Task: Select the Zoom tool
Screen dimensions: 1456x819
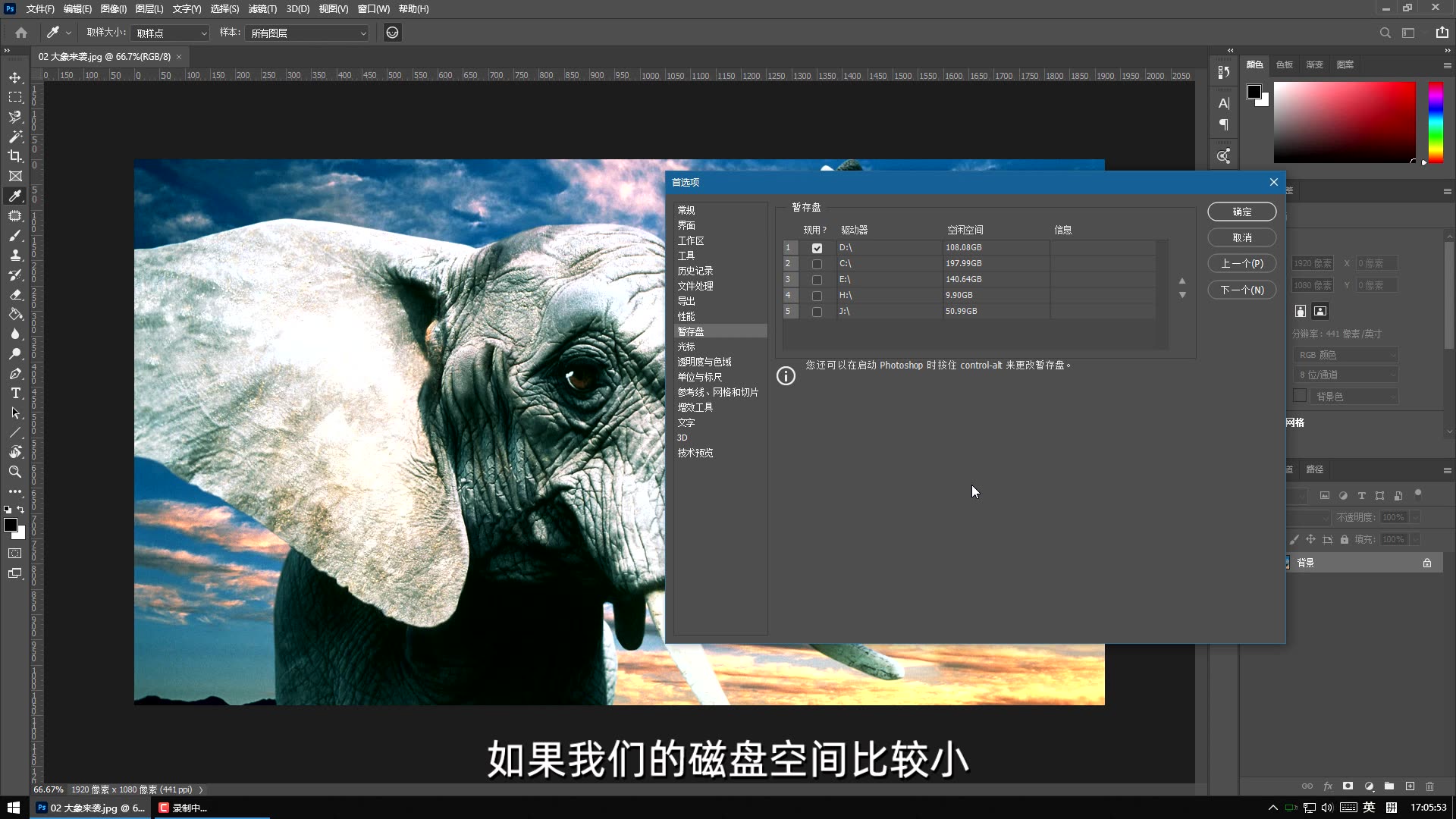Action: [x=15, y=472]
